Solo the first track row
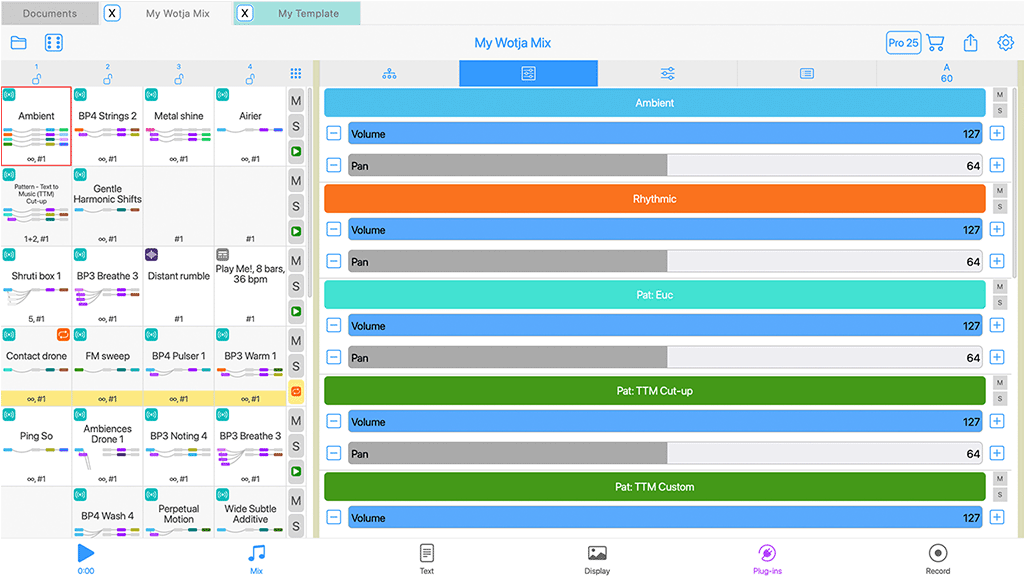This screenshot has height=576, width=1024. 296,126
